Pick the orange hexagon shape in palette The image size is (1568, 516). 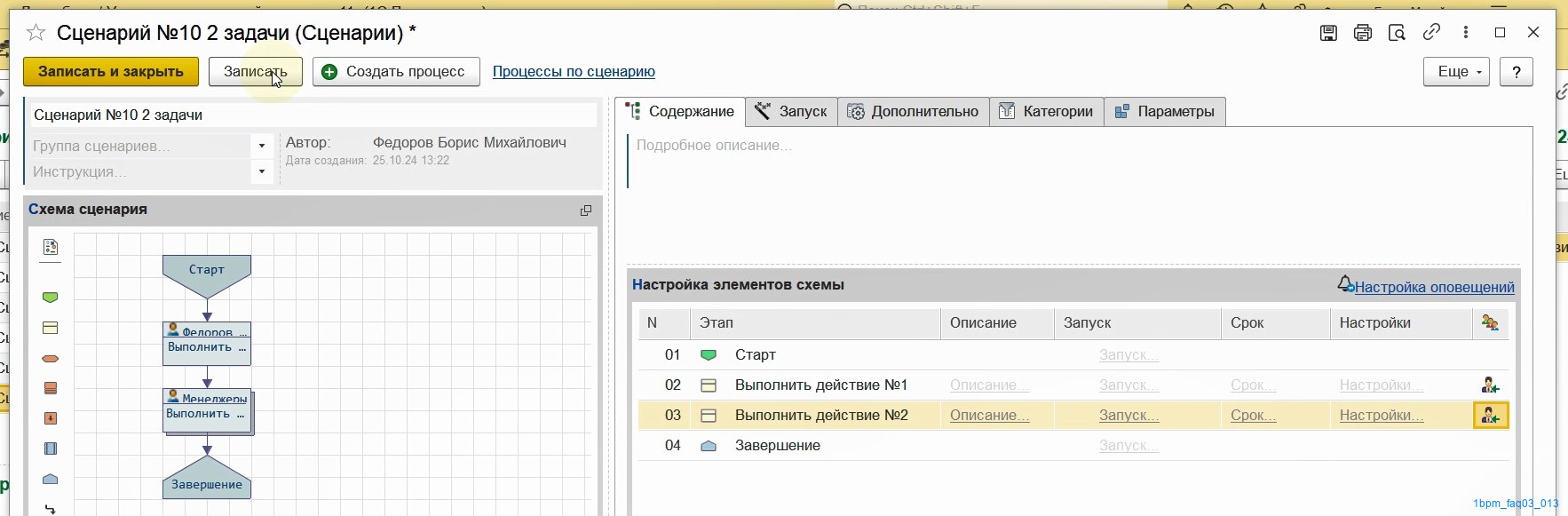tap(51, 359)
